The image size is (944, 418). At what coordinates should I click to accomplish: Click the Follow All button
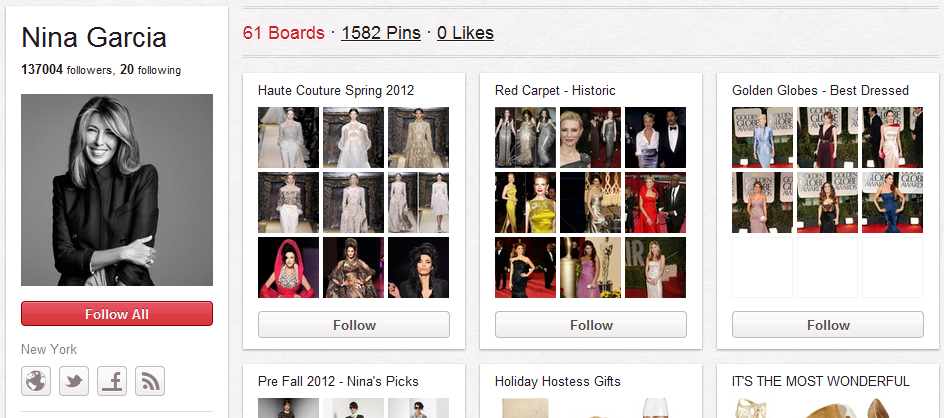coord(117,314)
